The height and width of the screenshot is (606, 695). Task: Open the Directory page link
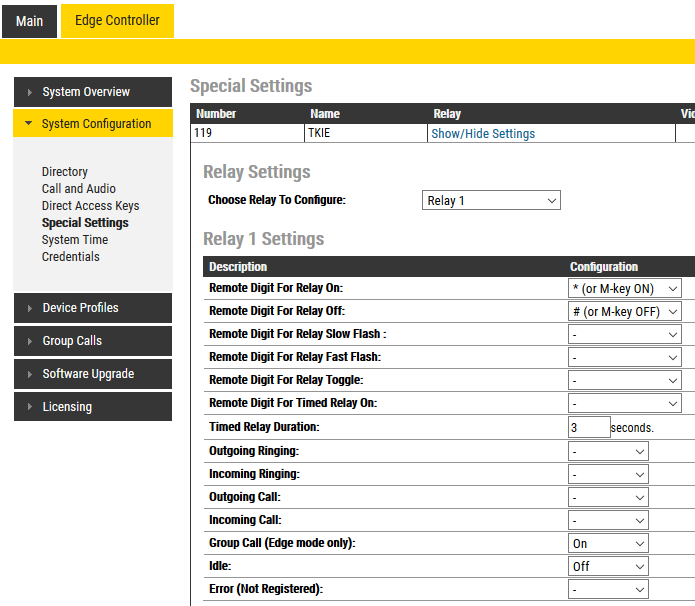(65, 172)
